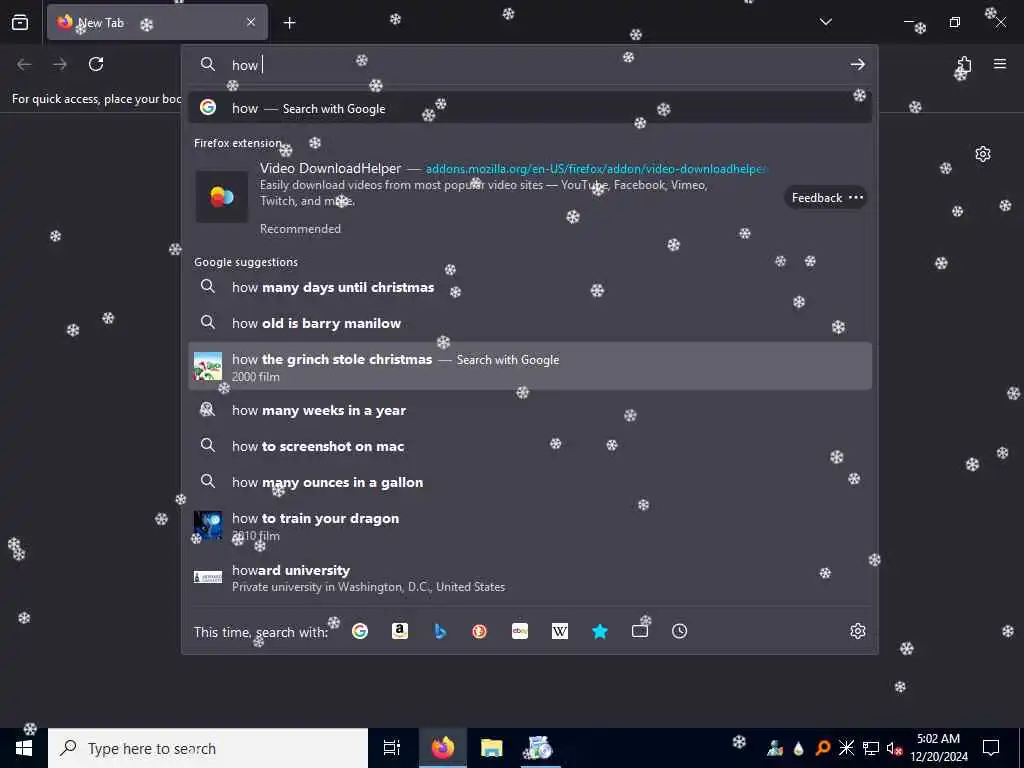This screenshot has height=768, width=1024.
Task: Select 'how to train your dragon' suggestion
Action: [x=530, y=526]
